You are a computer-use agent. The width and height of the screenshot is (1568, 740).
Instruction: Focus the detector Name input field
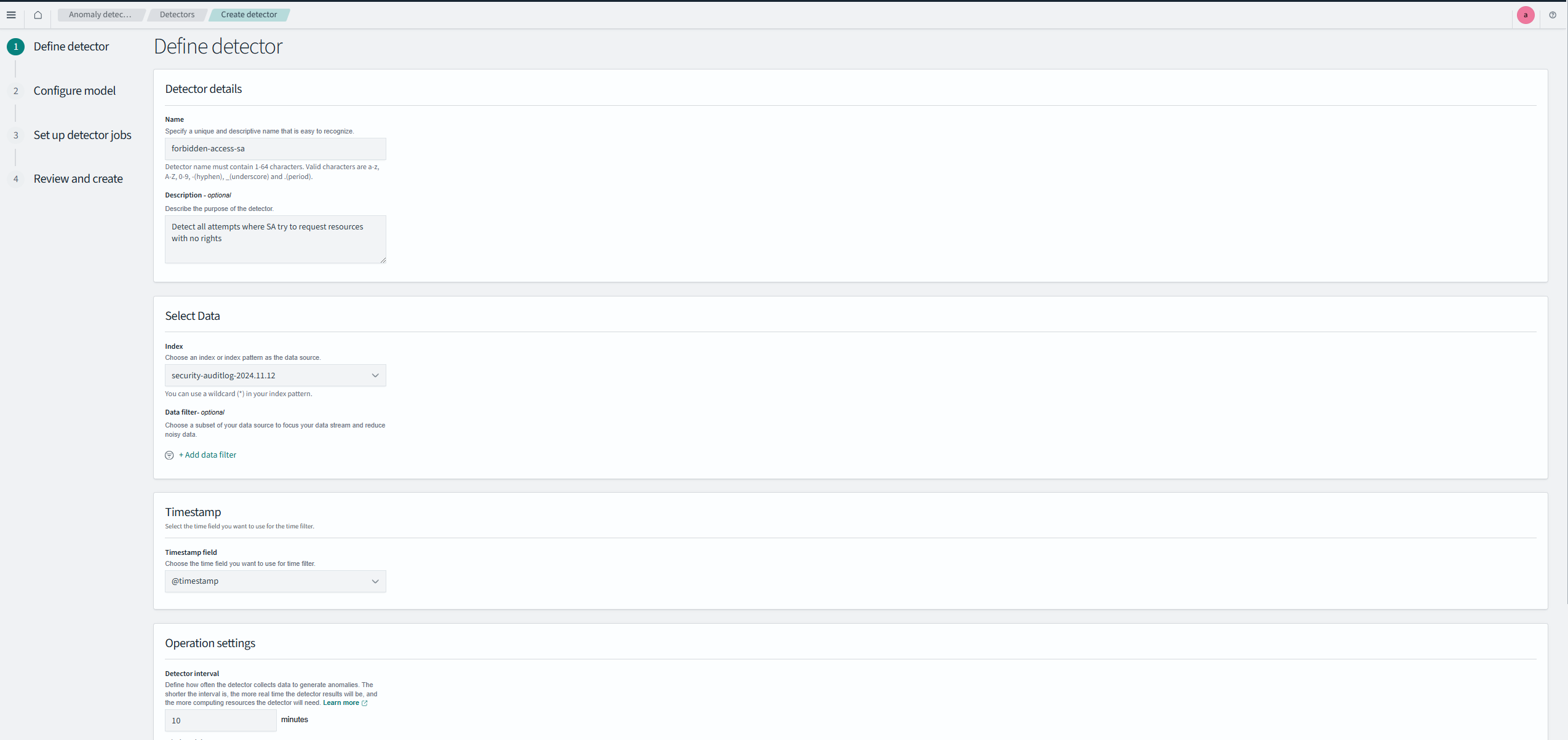tap(275, 149)
